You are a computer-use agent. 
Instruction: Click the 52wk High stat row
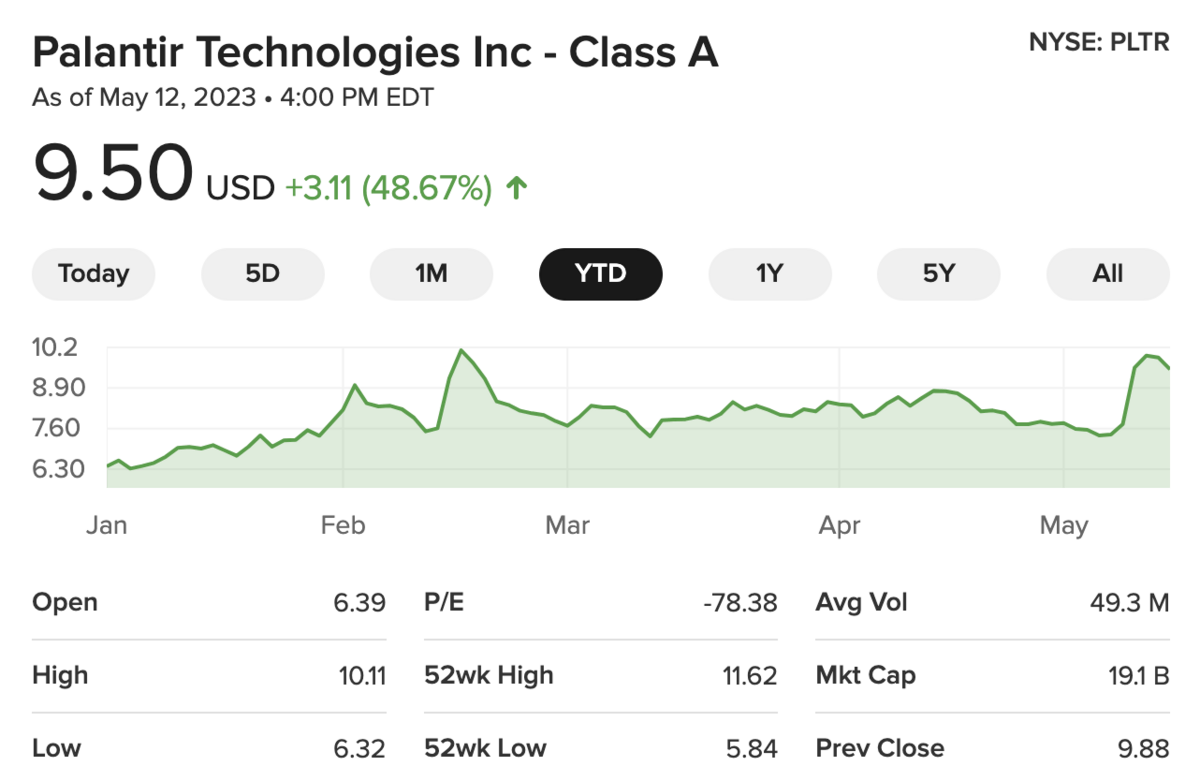600,676
